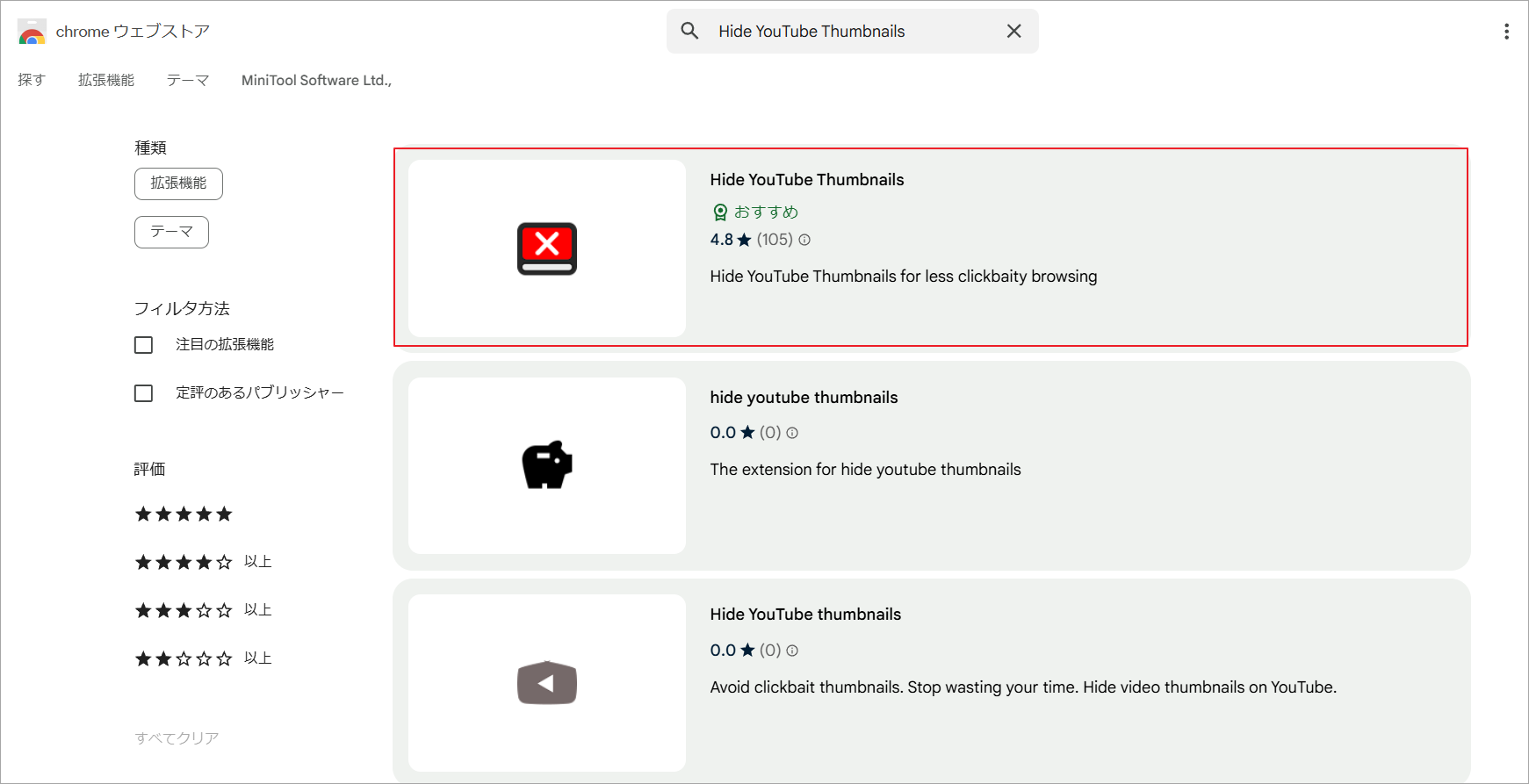Click the 種類 section heading
The image size is (1529, 784).
(150, 147)
